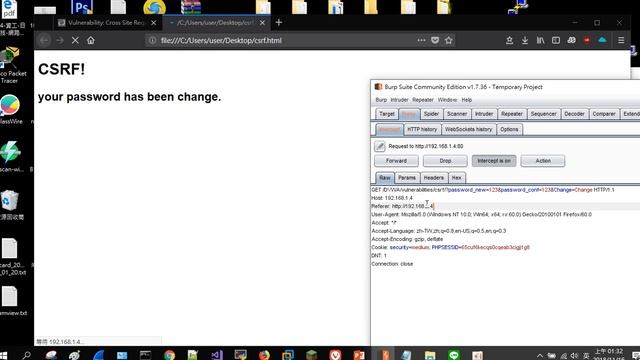
Task: Select the Headers request view tab
Action: pyautogui.click(x=433, y=178)
